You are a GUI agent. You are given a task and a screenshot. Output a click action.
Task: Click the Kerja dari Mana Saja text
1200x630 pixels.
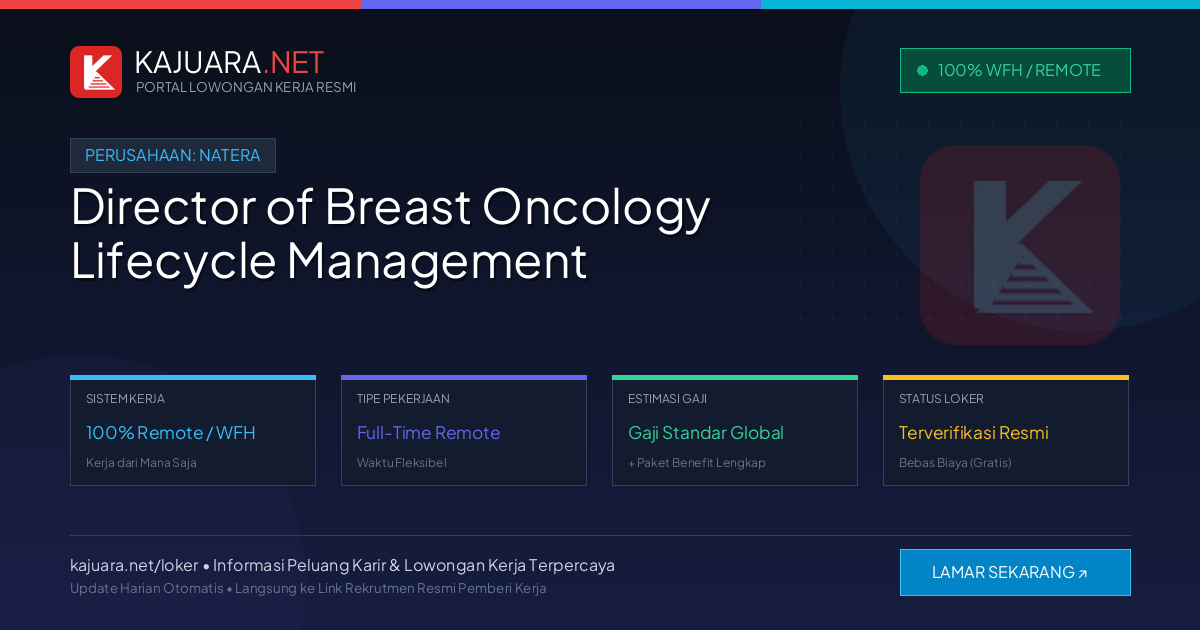click(x=141, y=463)
